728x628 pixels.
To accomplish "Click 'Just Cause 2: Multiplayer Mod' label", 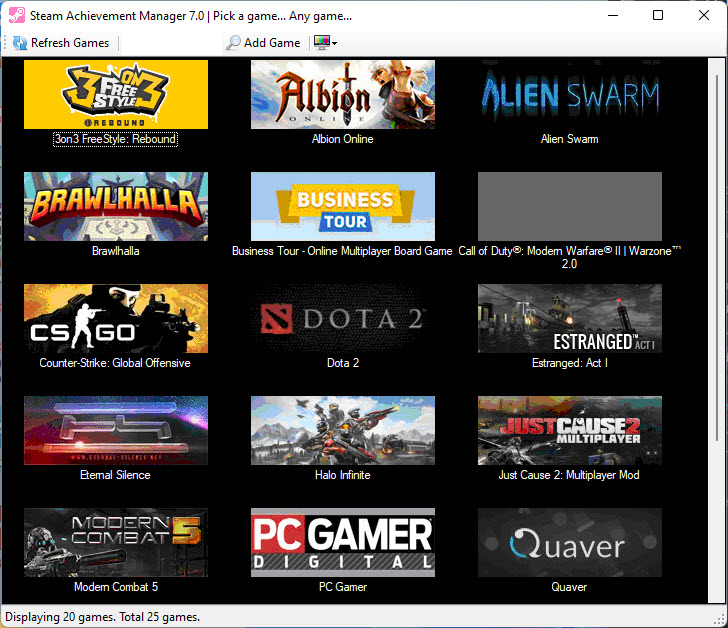I will tap(569, 475).
